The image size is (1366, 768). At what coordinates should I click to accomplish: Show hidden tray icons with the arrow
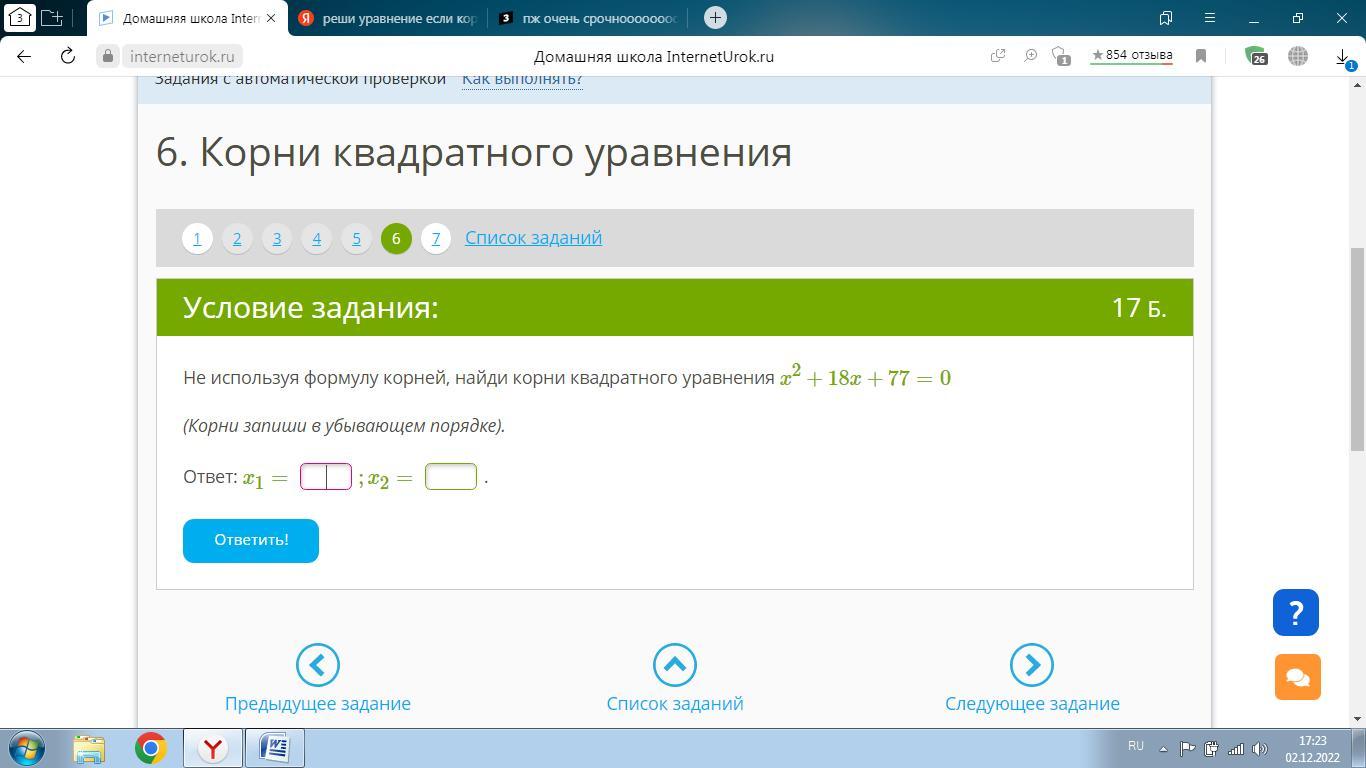point(1163,748)
